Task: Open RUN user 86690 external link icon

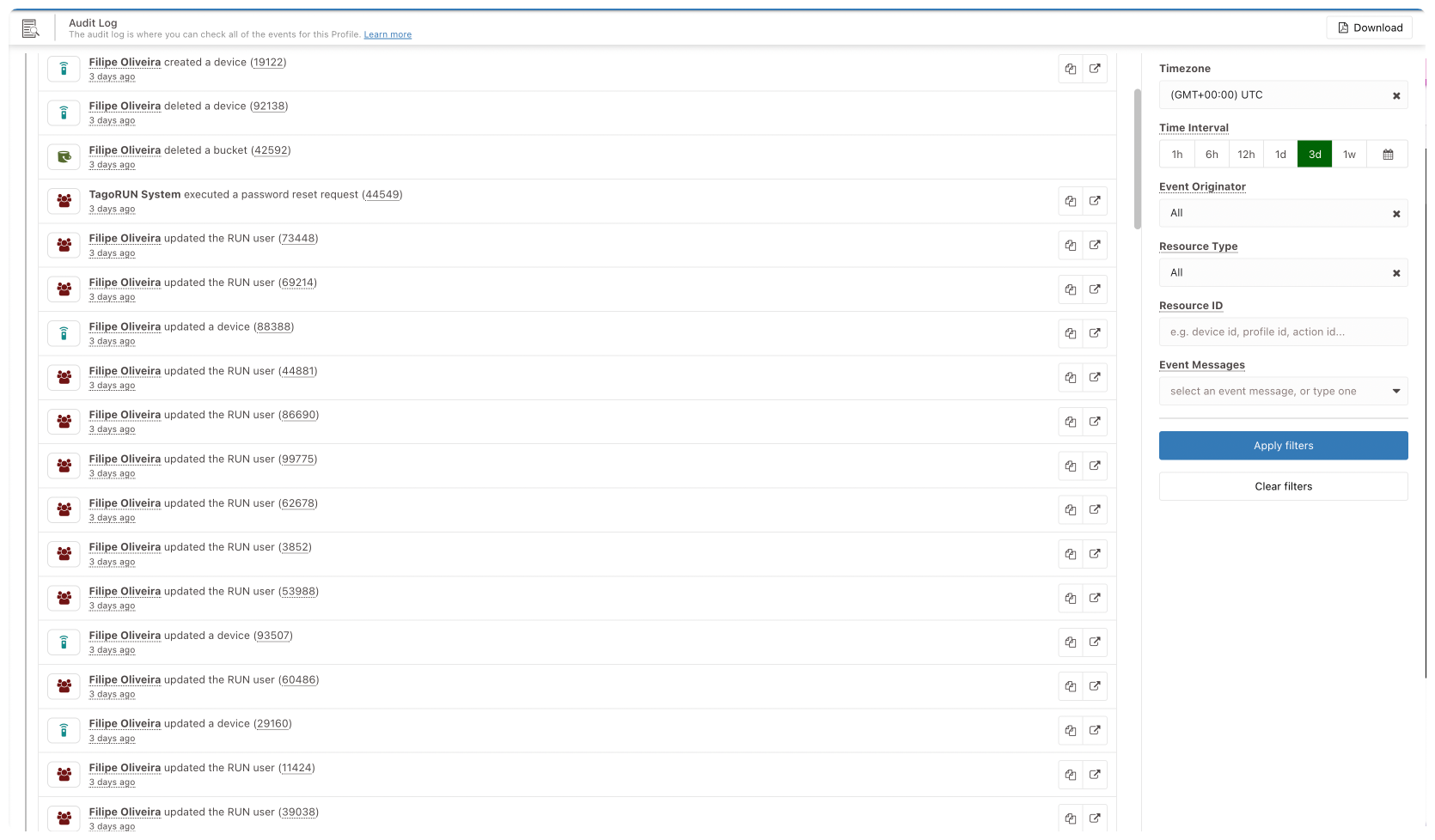Action: (x=1095, y=422)
